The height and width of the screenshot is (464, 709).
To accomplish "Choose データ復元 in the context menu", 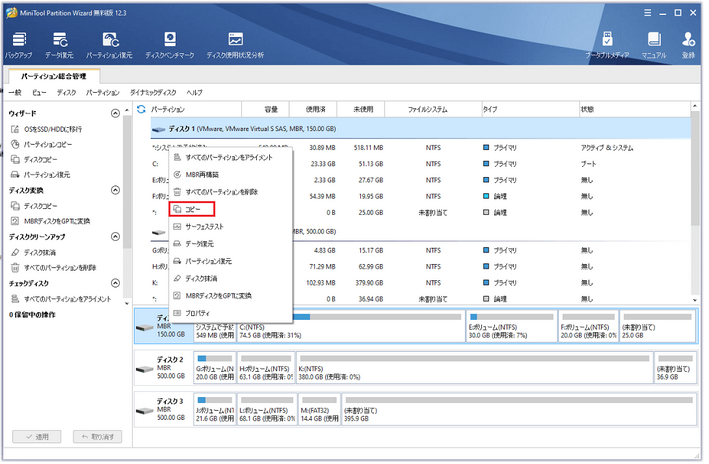I will click(231, 244).
